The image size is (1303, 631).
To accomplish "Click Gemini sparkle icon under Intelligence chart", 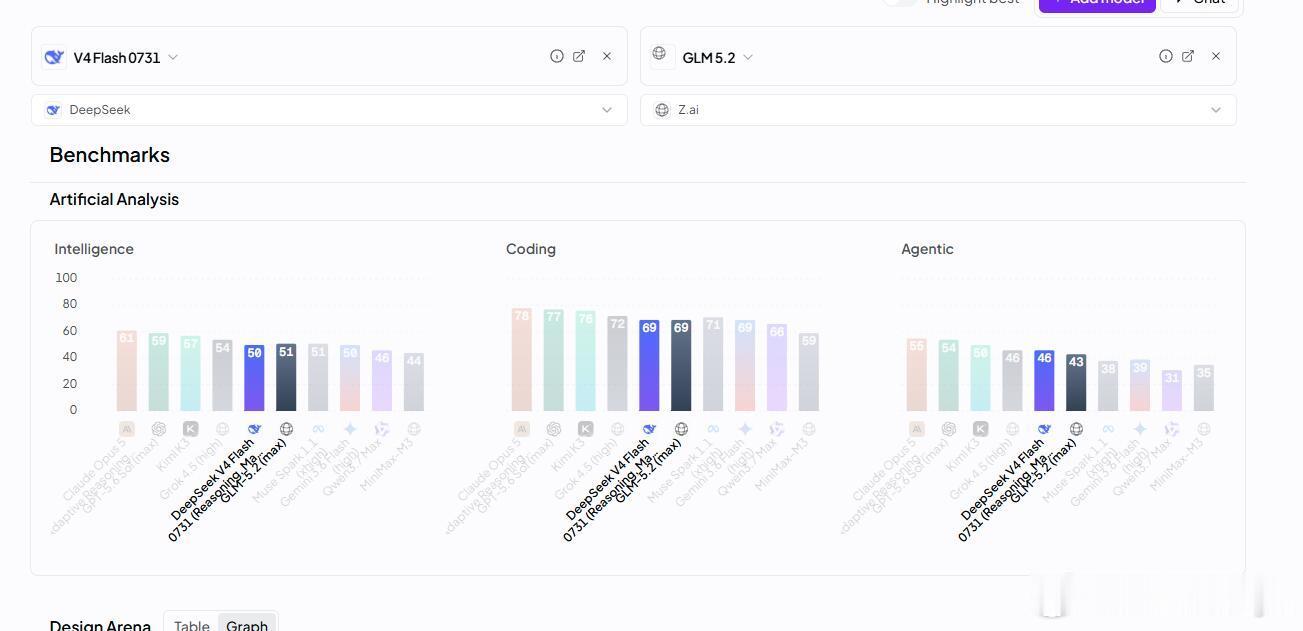I will click(x=350, y=429).
